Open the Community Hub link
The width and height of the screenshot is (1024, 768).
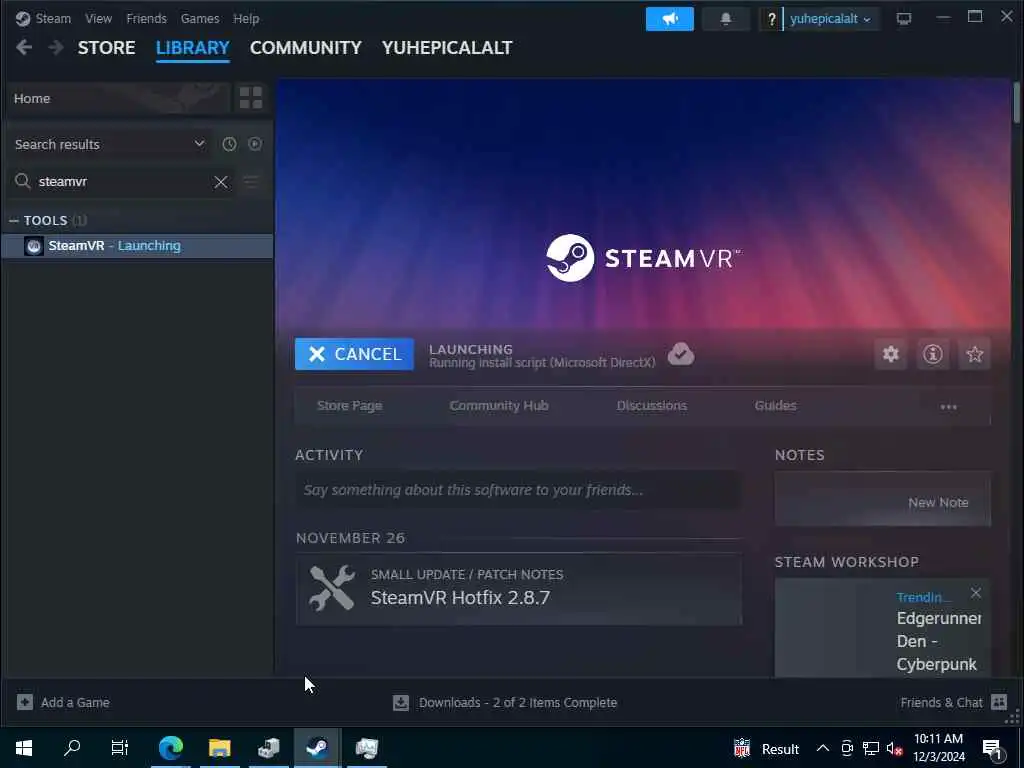[x=499, y=406]
